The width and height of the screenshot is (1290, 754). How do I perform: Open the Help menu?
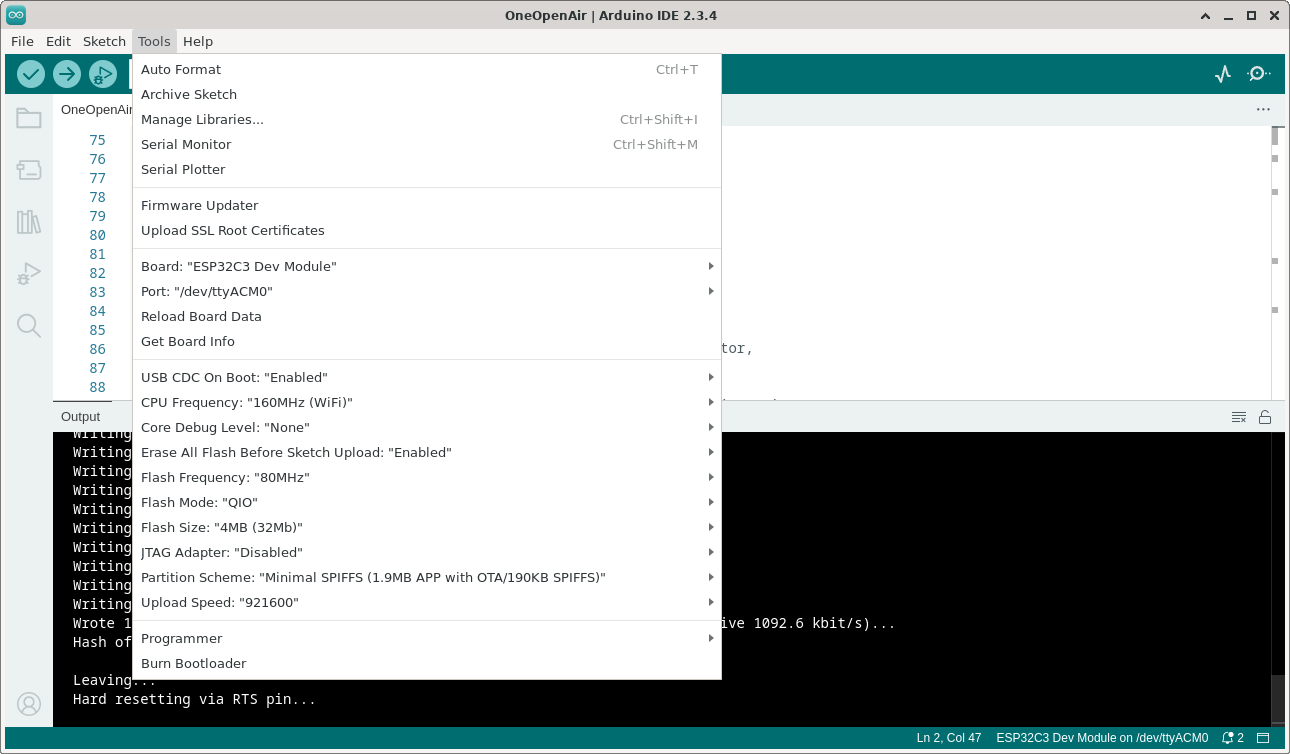pos(198,41)
